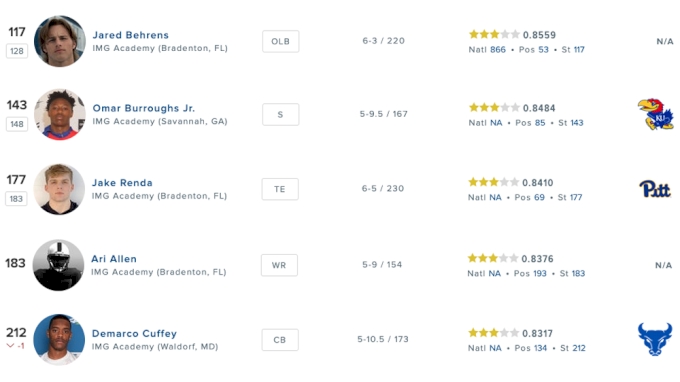Click Jared Behrens' star rating
The image size is (680, 382).
[x=494, y=34]
